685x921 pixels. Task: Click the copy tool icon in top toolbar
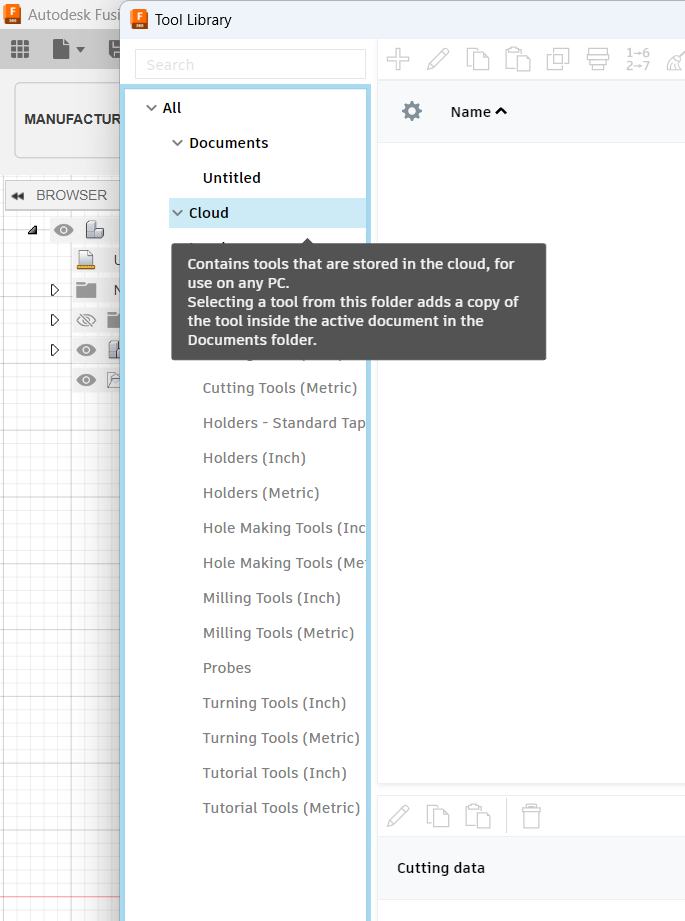(478, 59)
